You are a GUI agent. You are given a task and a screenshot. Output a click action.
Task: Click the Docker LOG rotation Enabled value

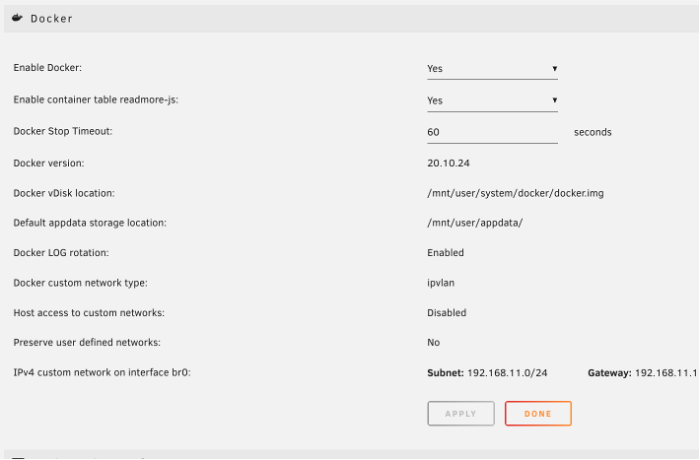[445, 253]
